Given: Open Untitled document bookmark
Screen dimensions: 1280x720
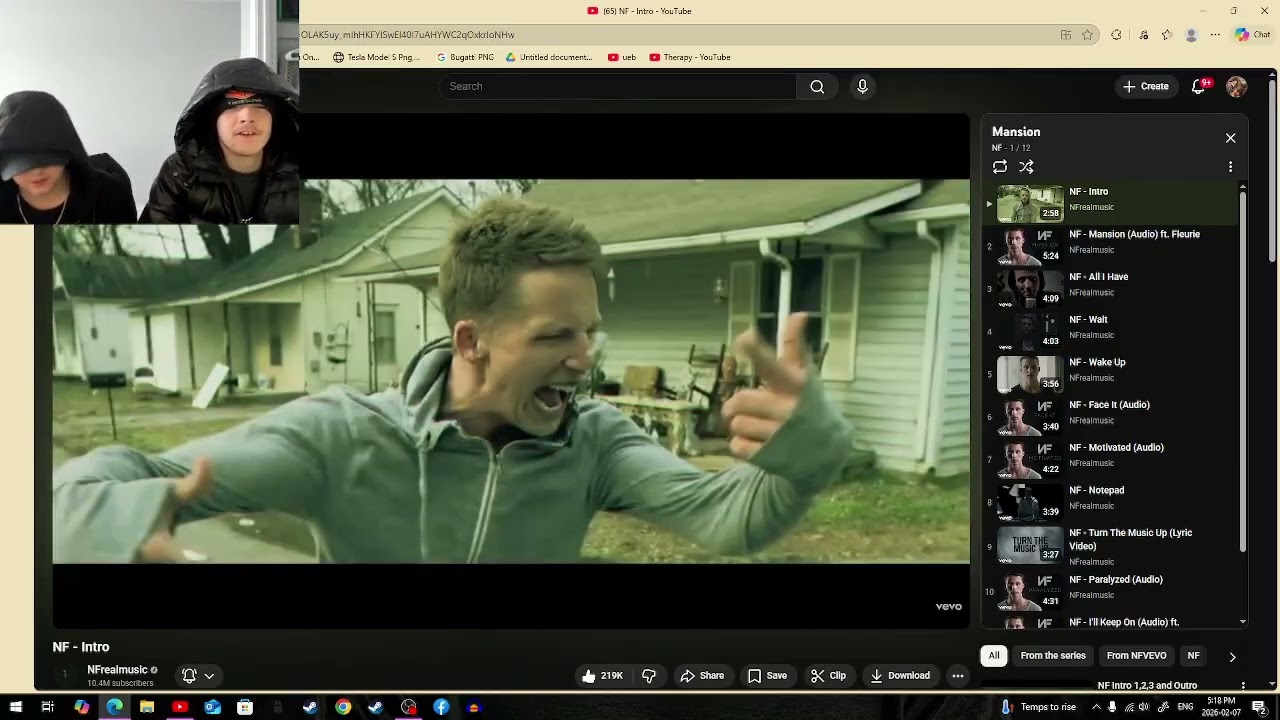Looking at the screenshot, I should [549, 58].
